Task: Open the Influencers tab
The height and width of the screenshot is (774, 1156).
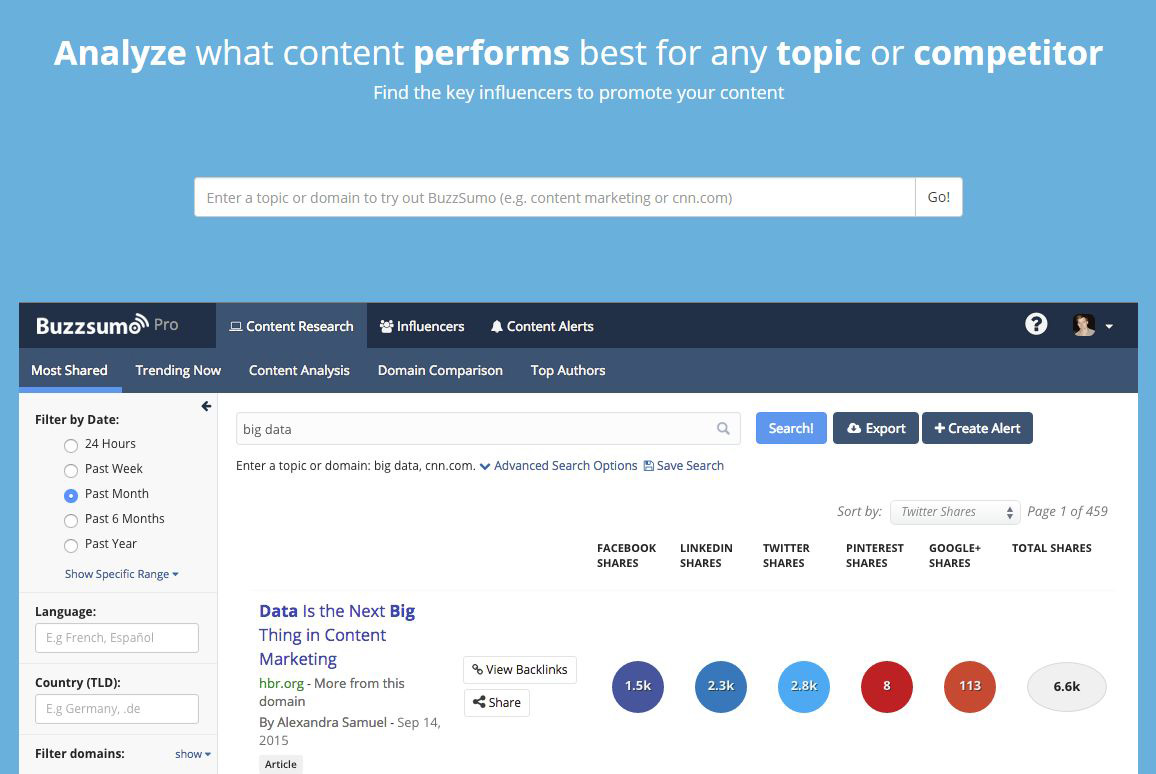Action: [422, 326]
